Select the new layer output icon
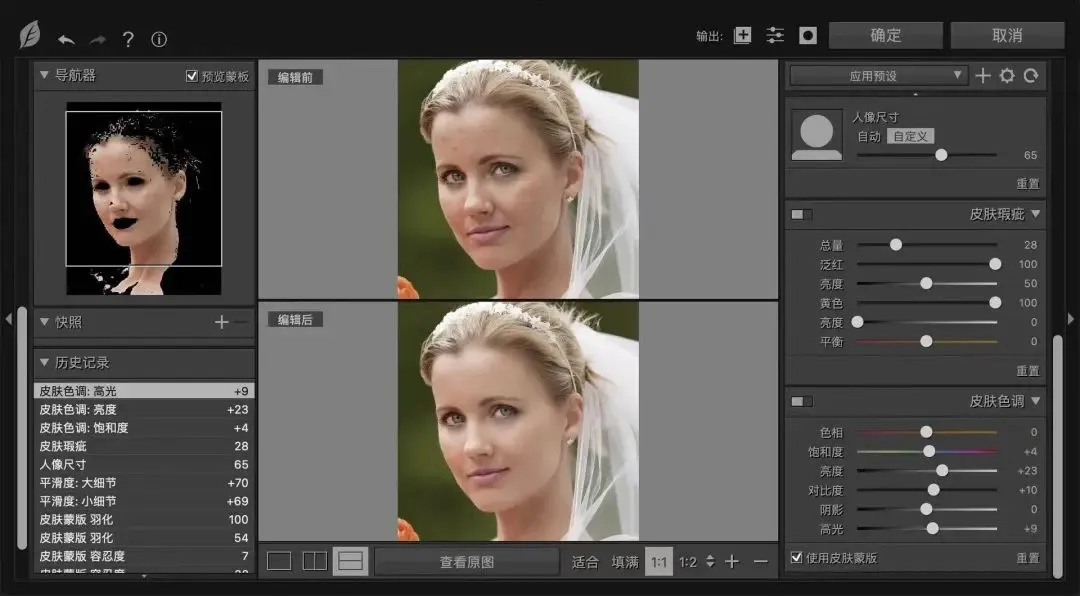 coord(742,36)
